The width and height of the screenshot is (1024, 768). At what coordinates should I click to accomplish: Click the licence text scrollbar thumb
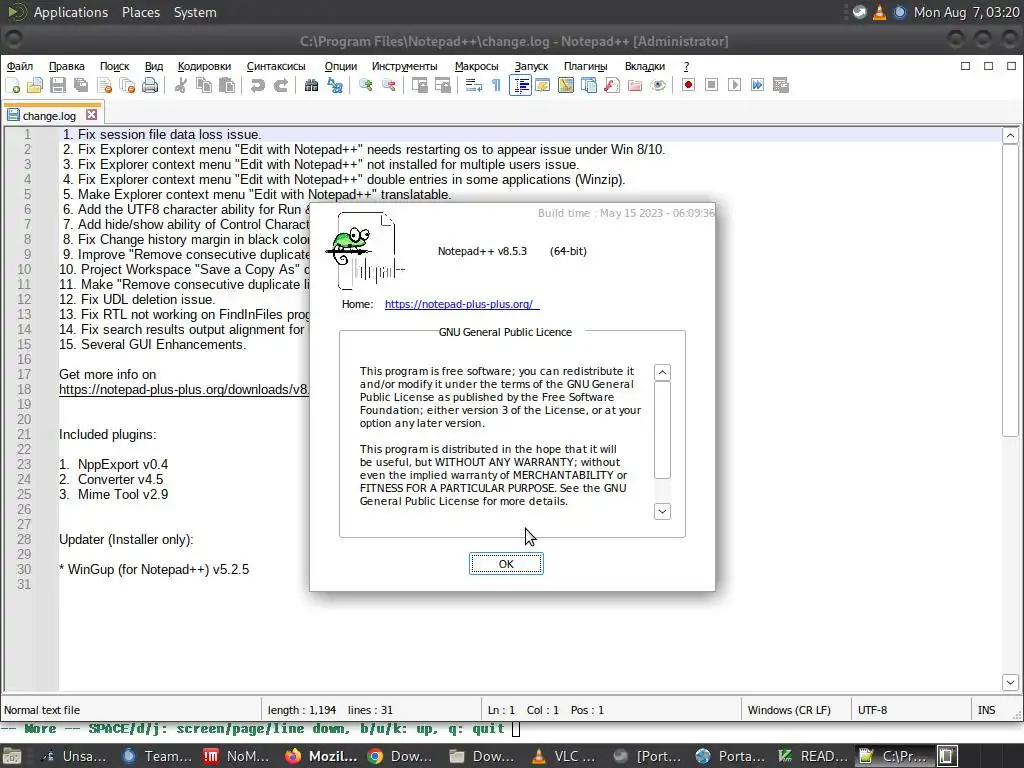[x=662, y=430]
